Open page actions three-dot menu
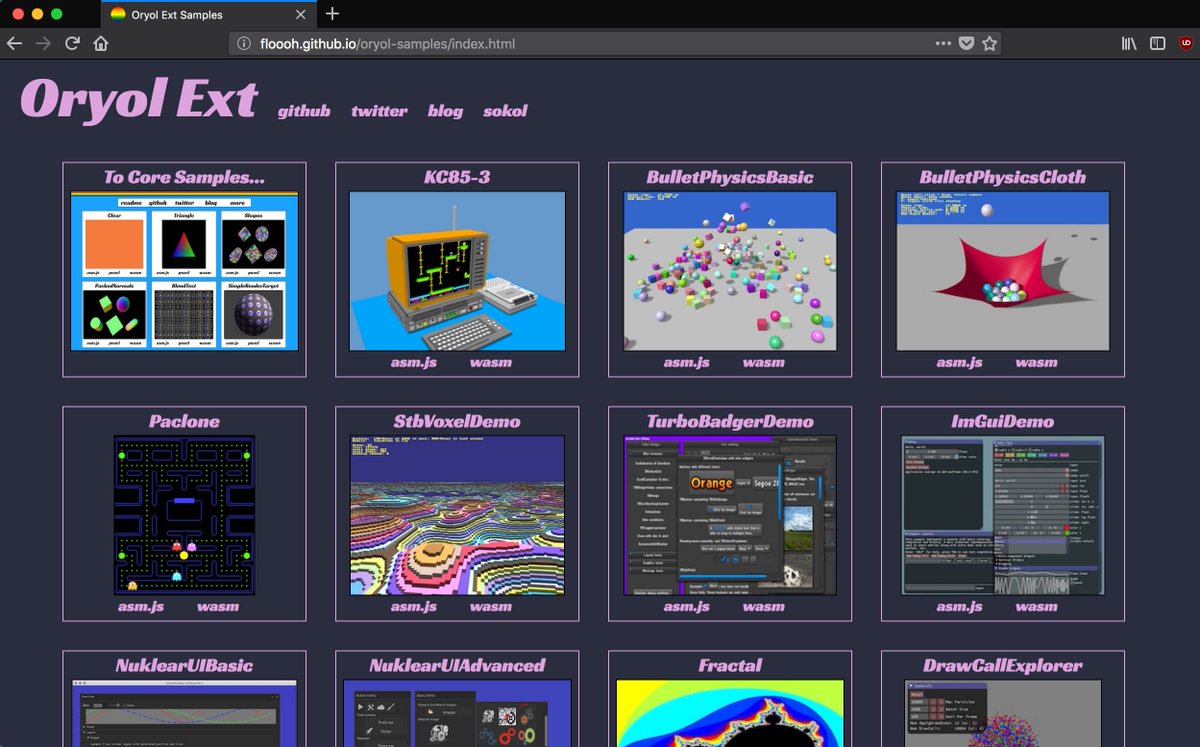Screen dimensions: 1200x747 coord(943,44)
